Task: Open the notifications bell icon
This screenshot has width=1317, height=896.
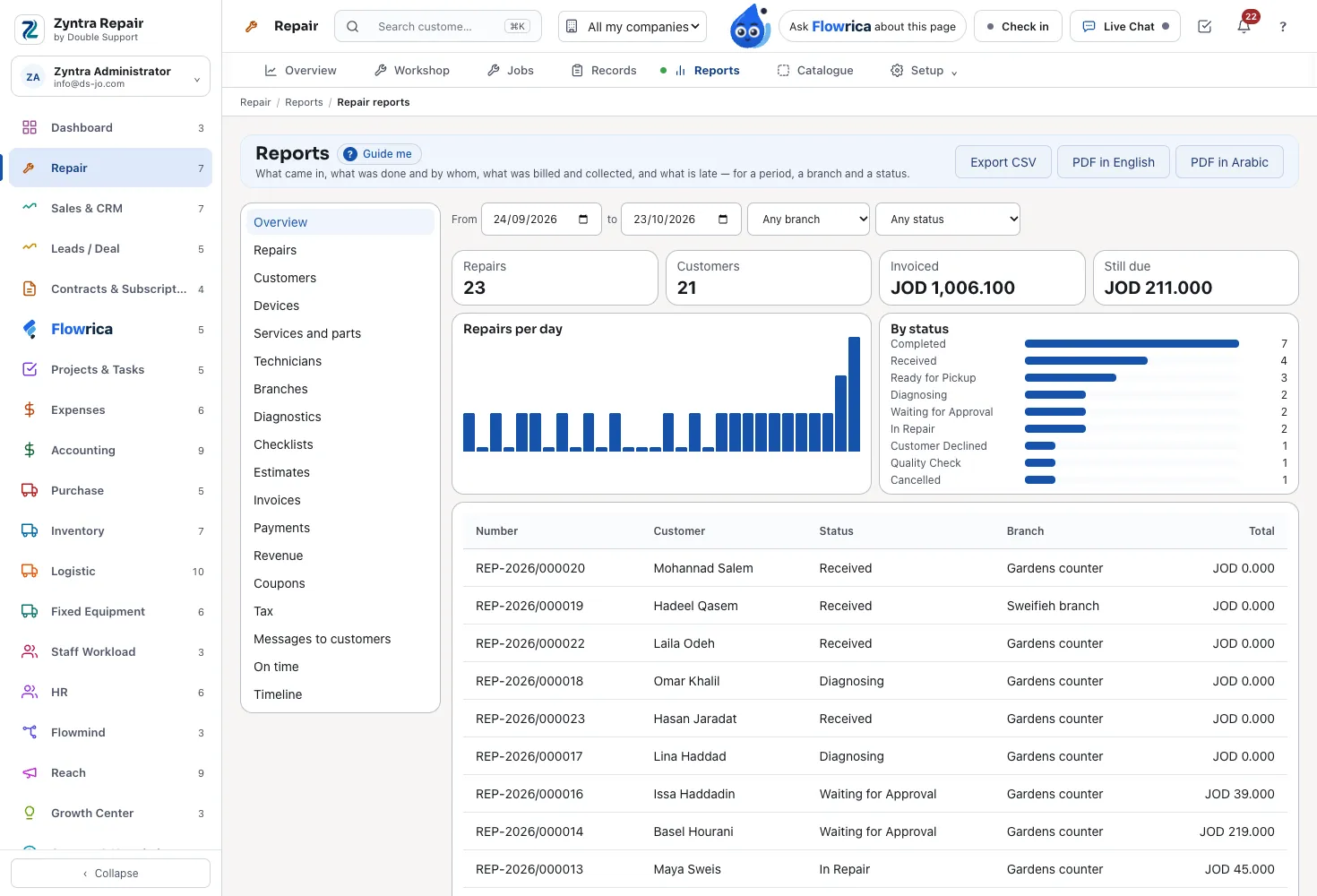Action: tap(1244, 27)
